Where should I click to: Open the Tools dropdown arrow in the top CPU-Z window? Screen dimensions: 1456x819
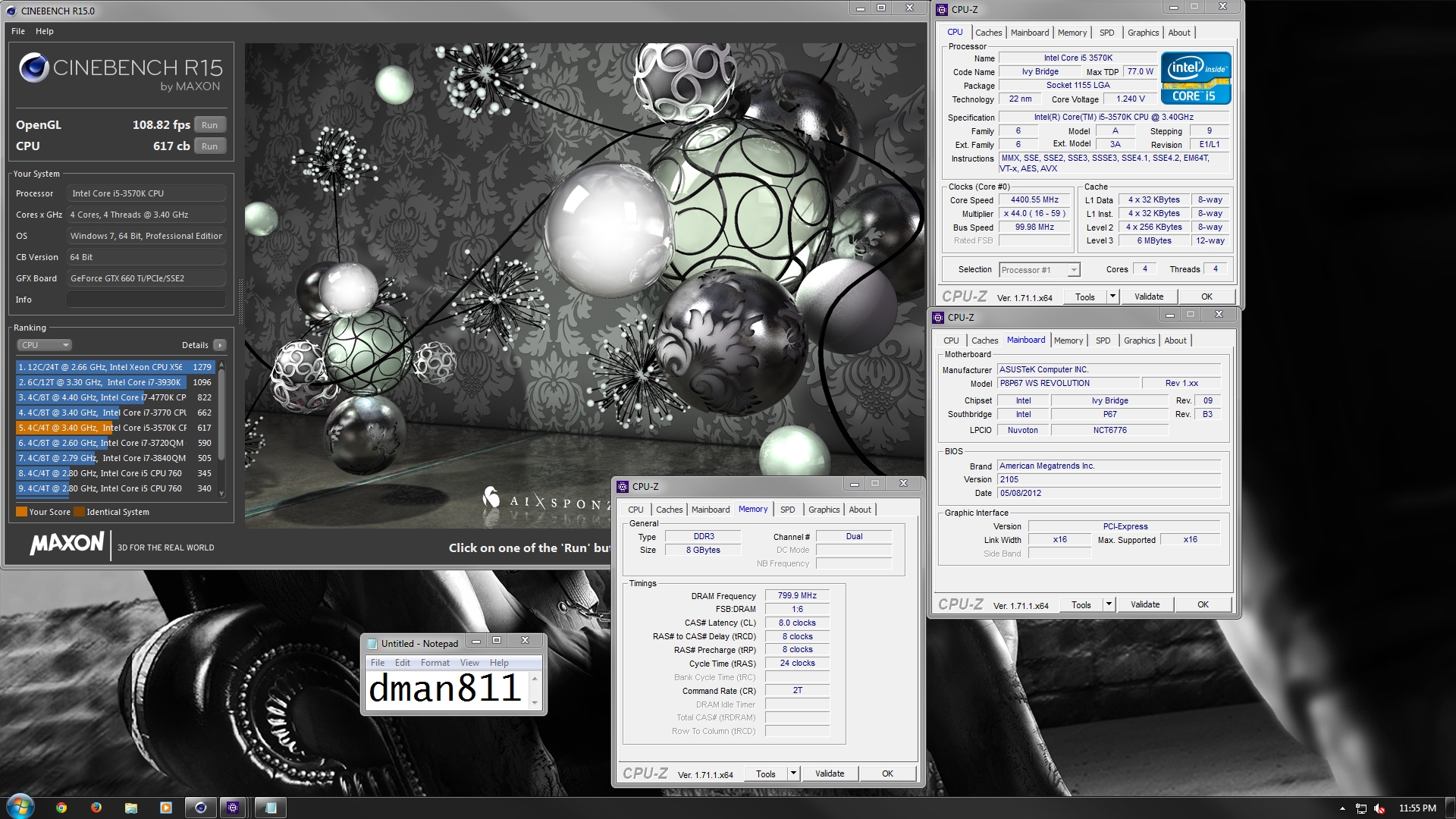pyautogui.click(x=1112, y=297)
